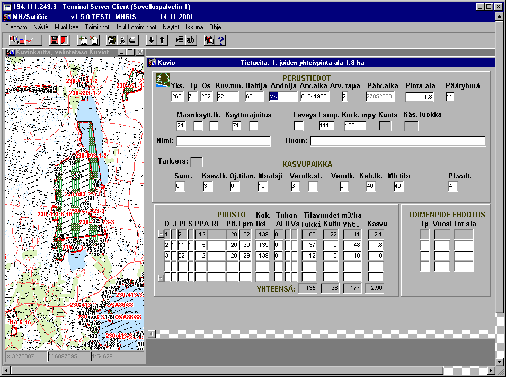Click the green plus add-record toolbar icon
This screenshot has height=377, width=506.
coord(82,40)
